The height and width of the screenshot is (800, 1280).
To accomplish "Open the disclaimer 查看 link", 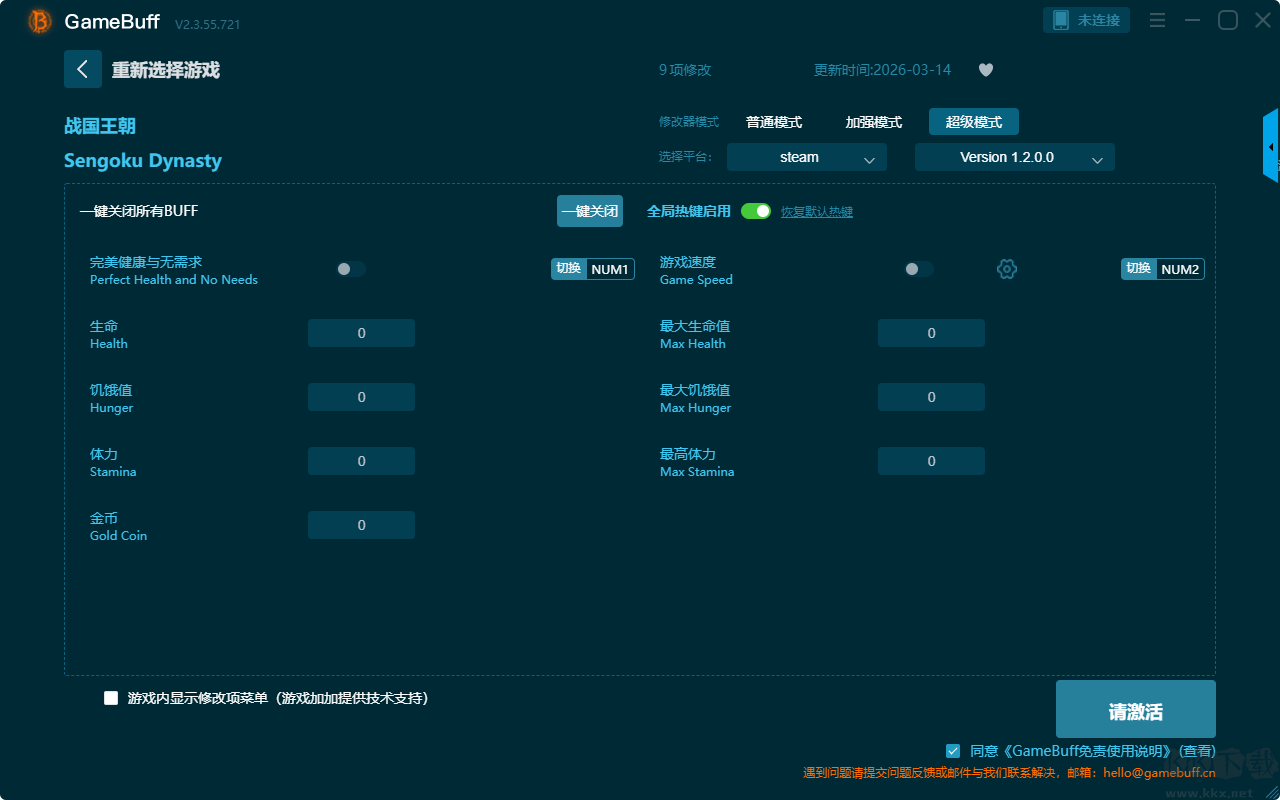I will click(x=1197, y=751).
